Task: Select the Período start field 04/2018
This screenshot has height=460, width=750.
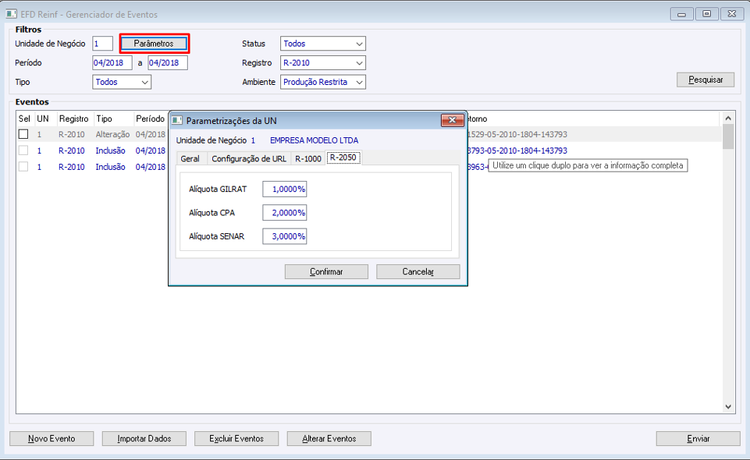Action: (112, 63)
